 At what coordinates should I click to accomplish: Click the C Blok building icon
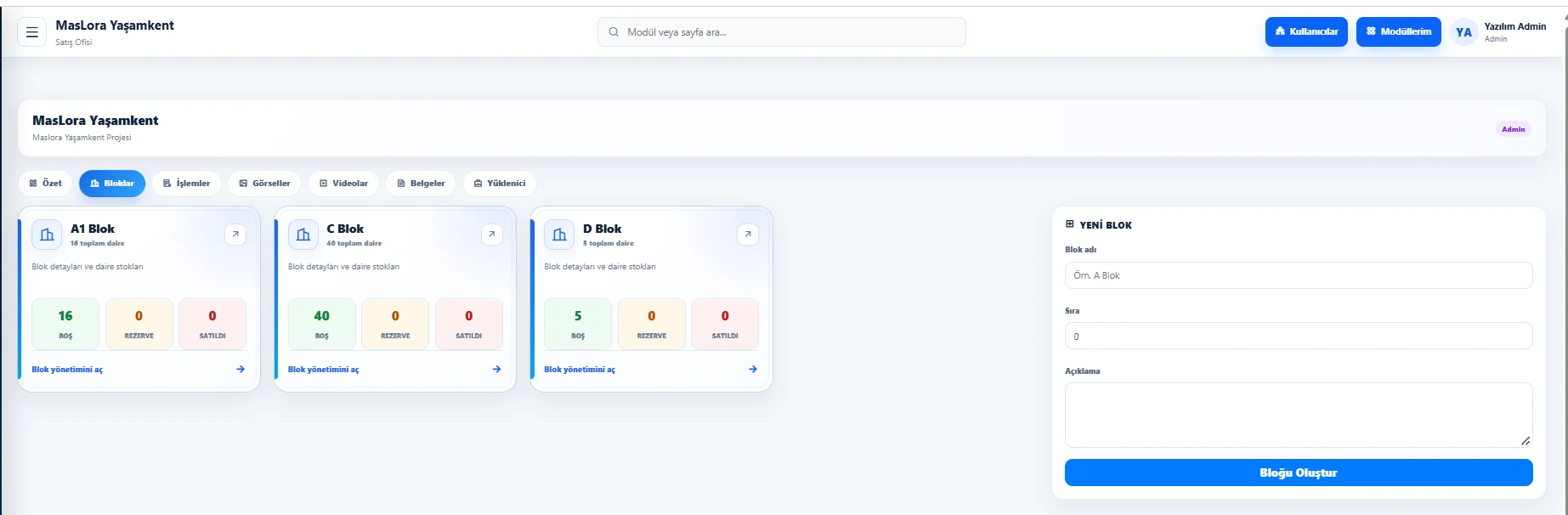(303, 235)
